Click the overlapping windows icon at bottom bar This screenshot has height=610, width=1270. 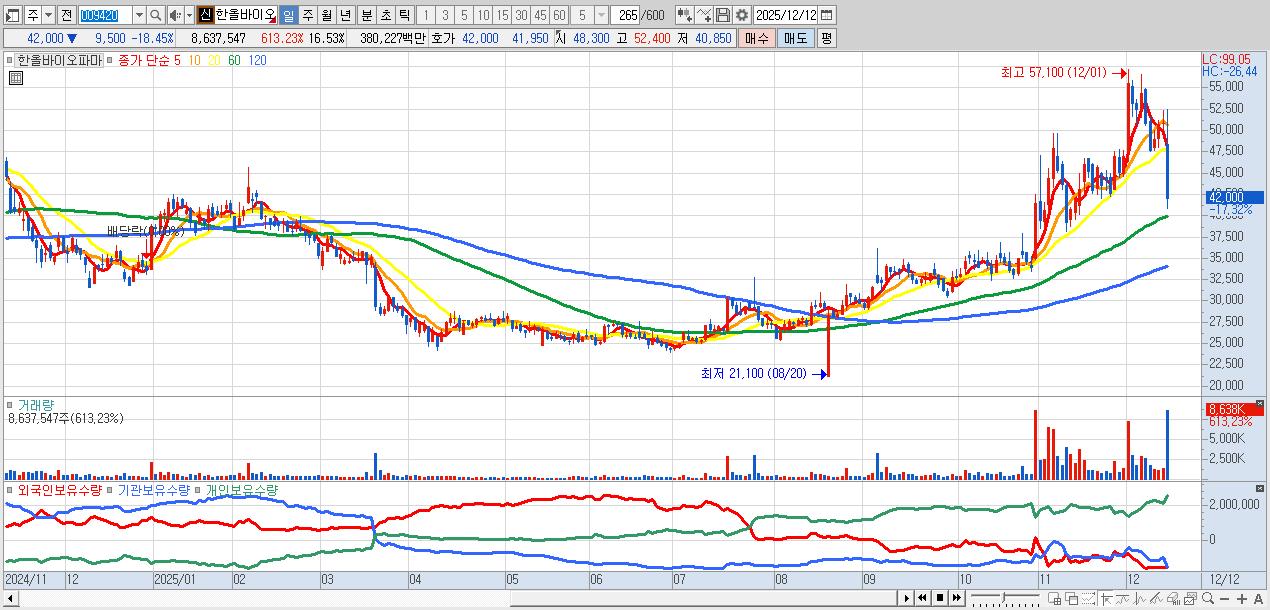coord(1072,598)
